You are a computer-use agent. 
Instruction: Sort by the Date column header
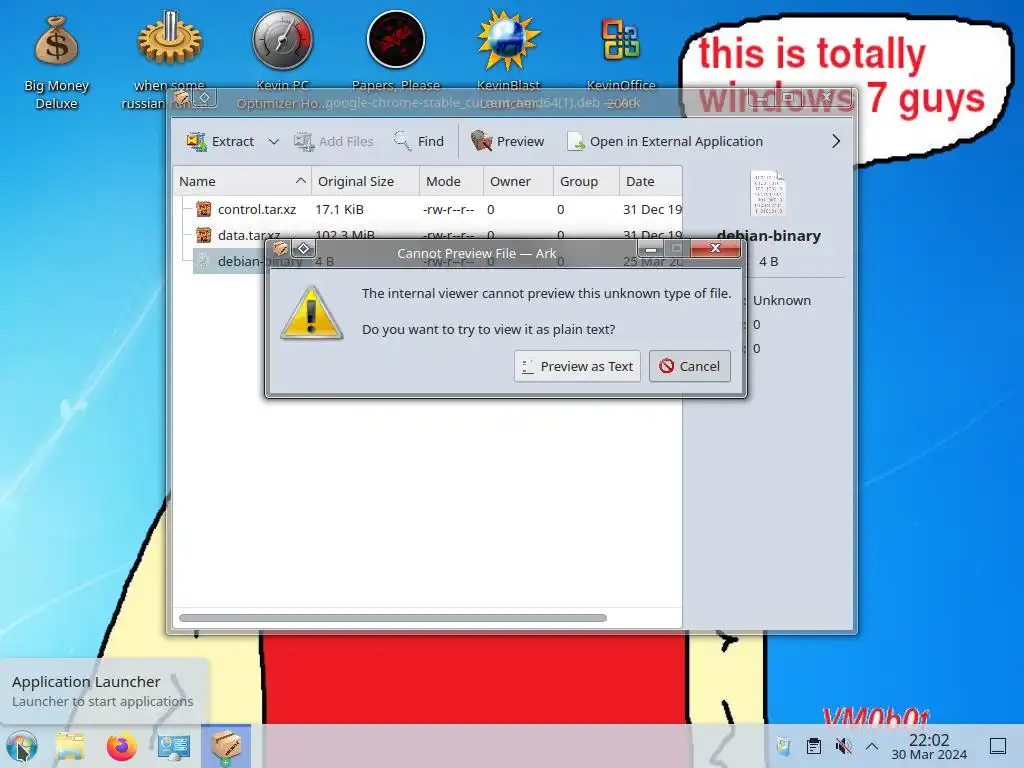pyautogui.click(x=650, y=182)
